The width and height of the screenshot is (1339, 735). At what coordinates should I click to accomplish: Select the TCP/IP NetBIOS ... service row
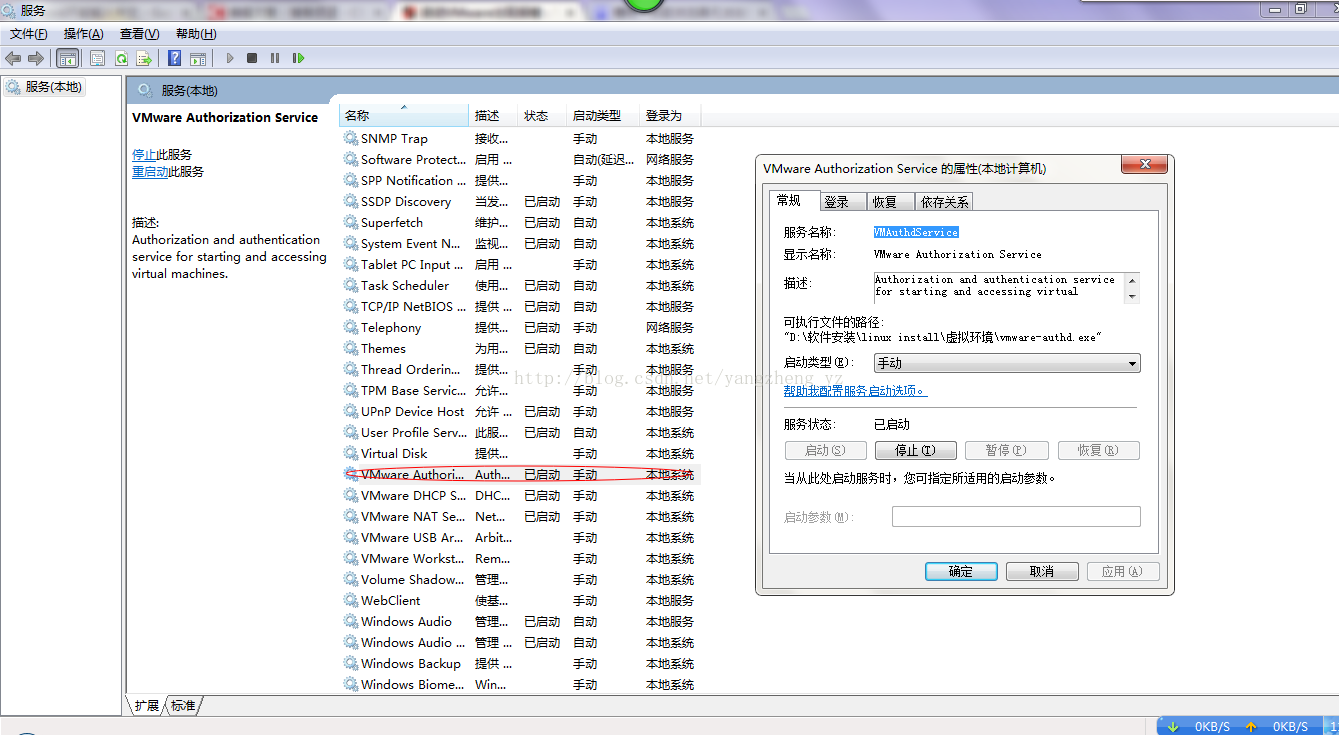tap(520, 306)
